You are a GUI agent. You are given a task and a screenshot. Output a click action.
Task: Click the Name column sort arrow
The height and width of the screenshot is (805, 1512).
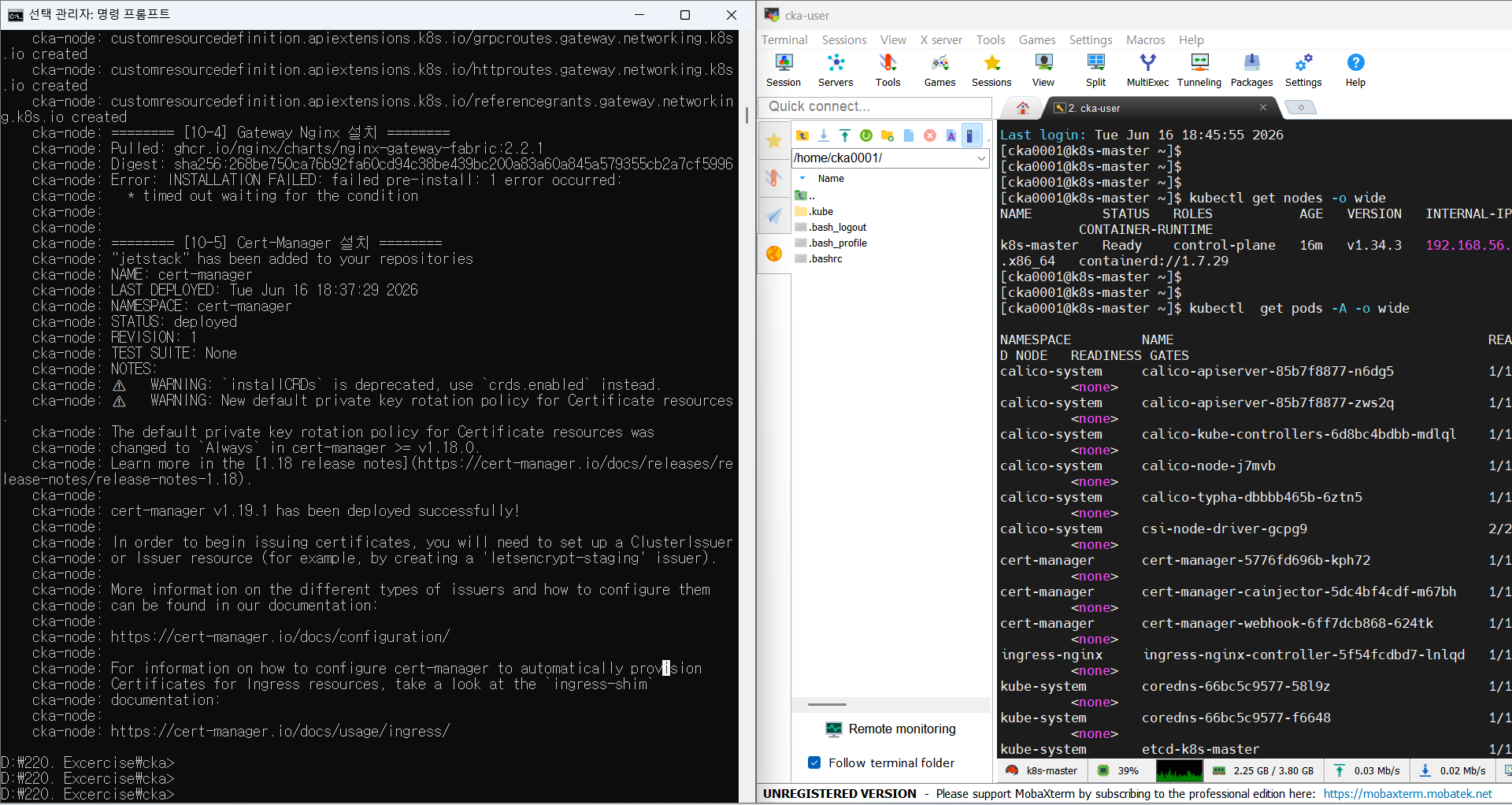(802, 179)
